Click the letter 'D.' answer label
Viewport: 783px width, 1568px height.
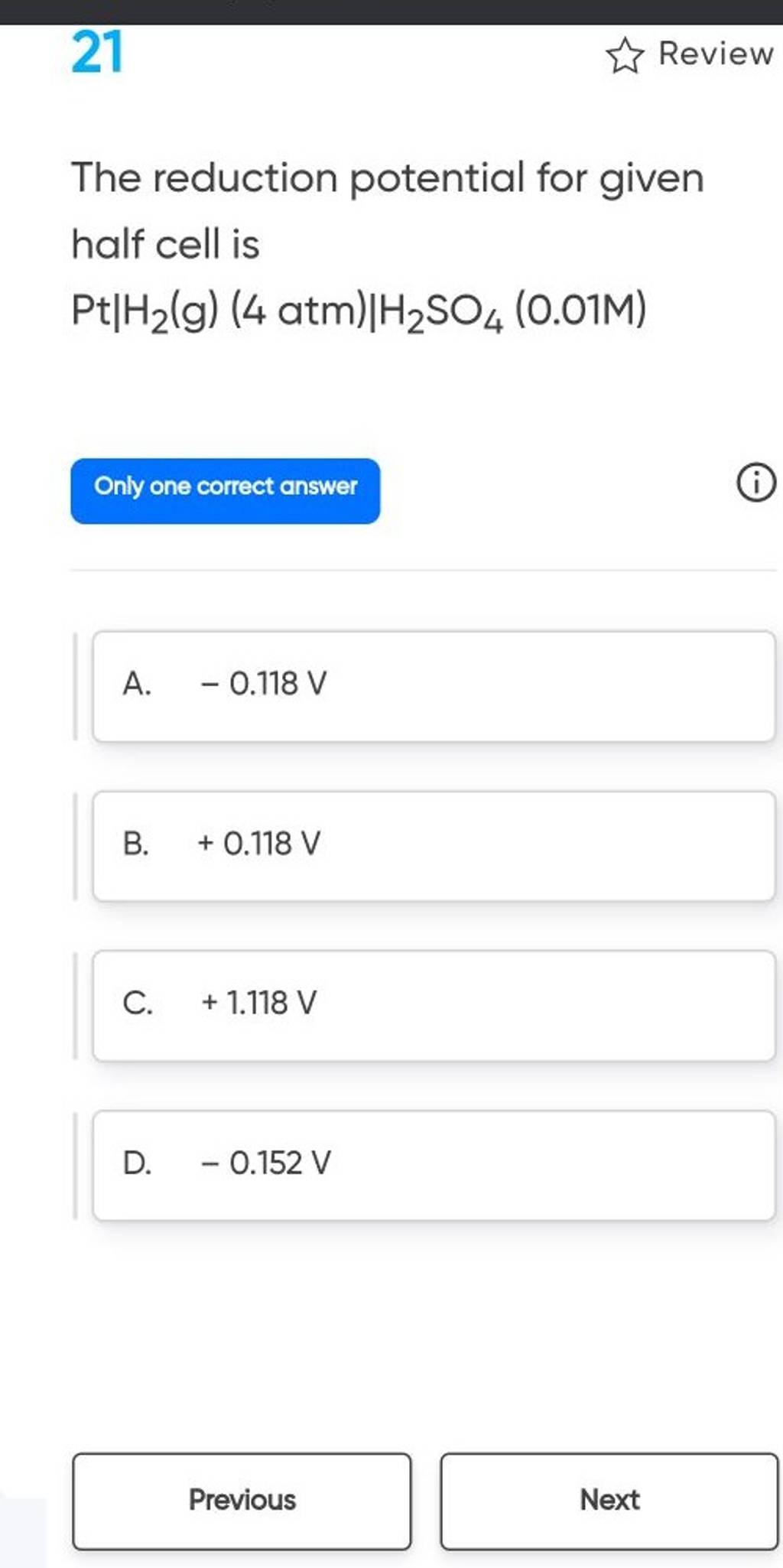tap(138, 1163)
